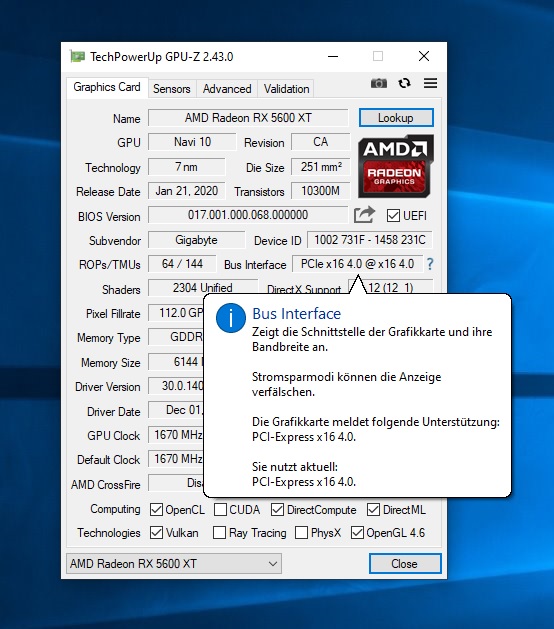Viewport: 554px width, 629px height.
Task: Click the Technology field 7 nm
Action: click(187, 167)
